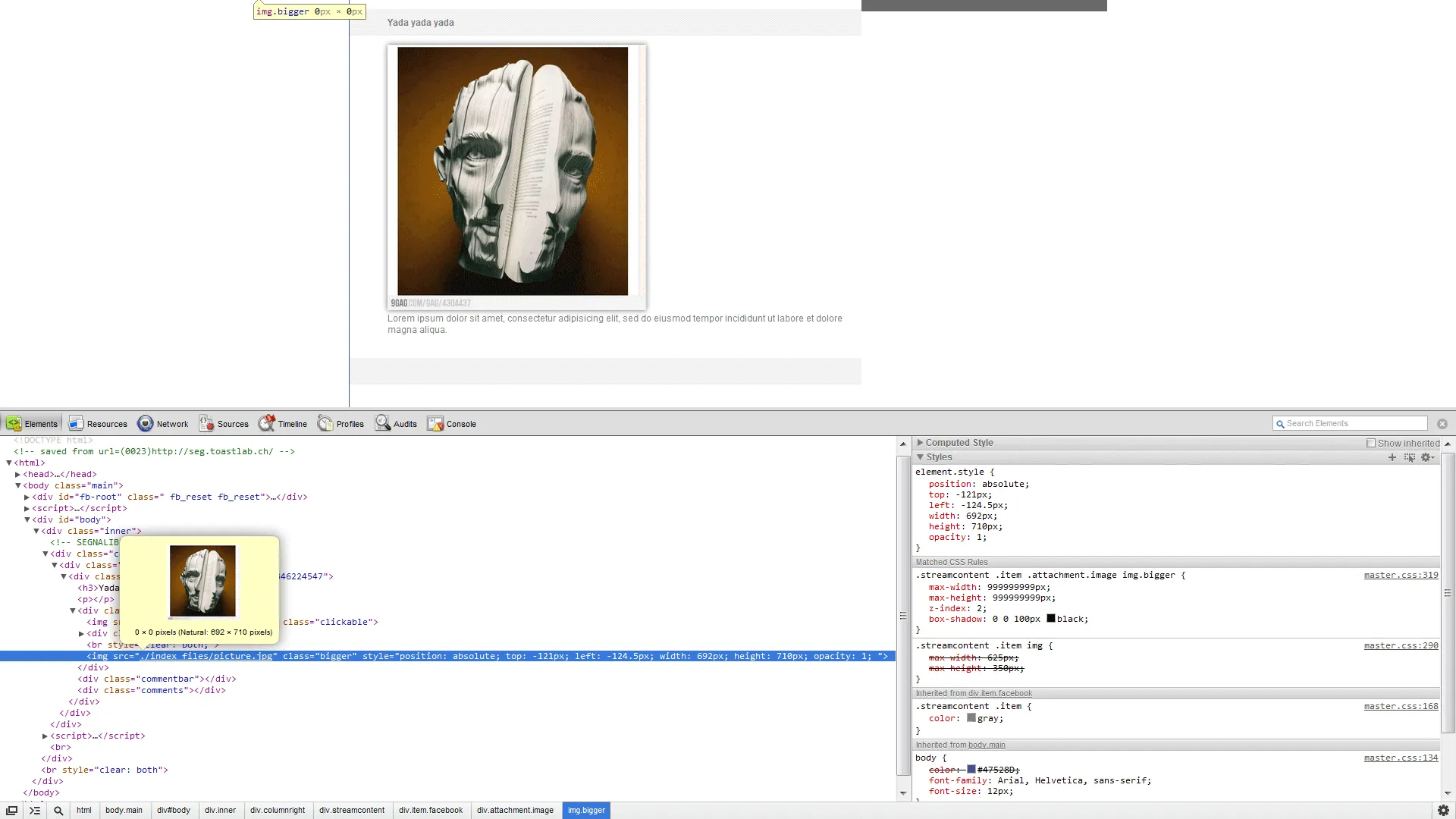Click the dock/undock DevTools icon

coord(12,810)
